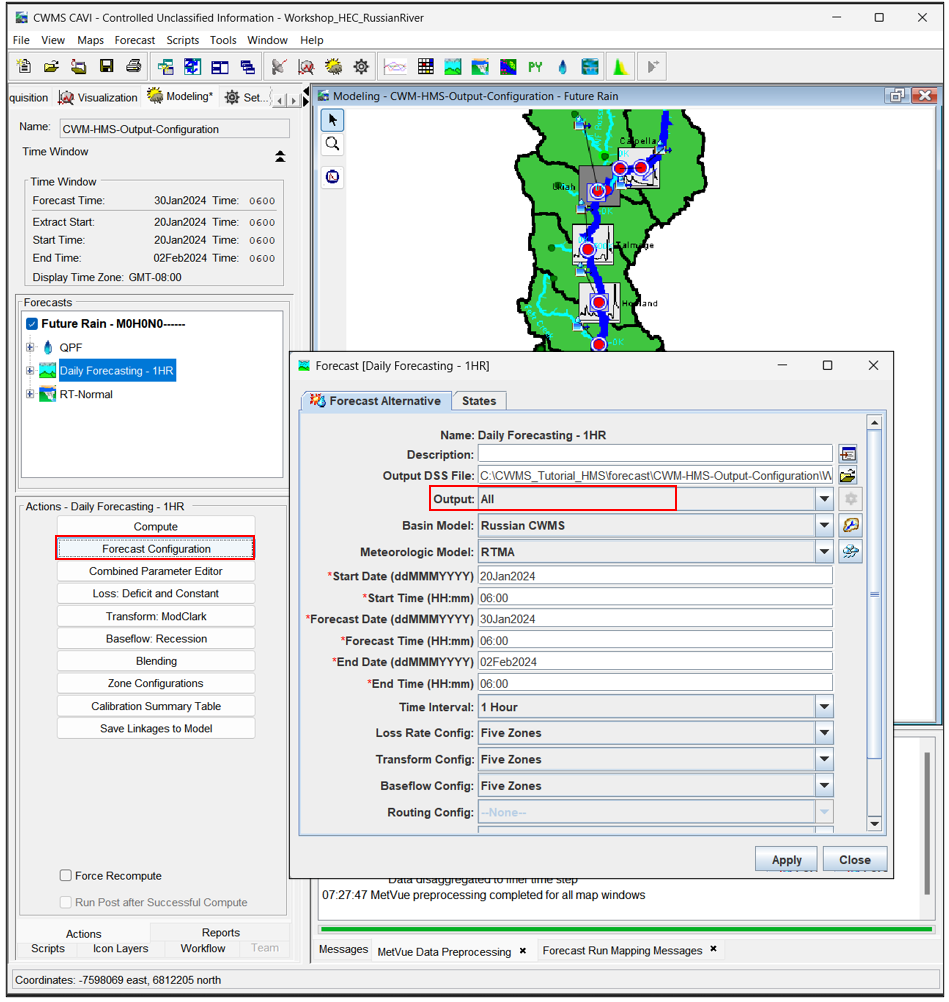Click the green PY script toolbar icon
Viewport: 949px width, 1002px height.
click(535, 67)
